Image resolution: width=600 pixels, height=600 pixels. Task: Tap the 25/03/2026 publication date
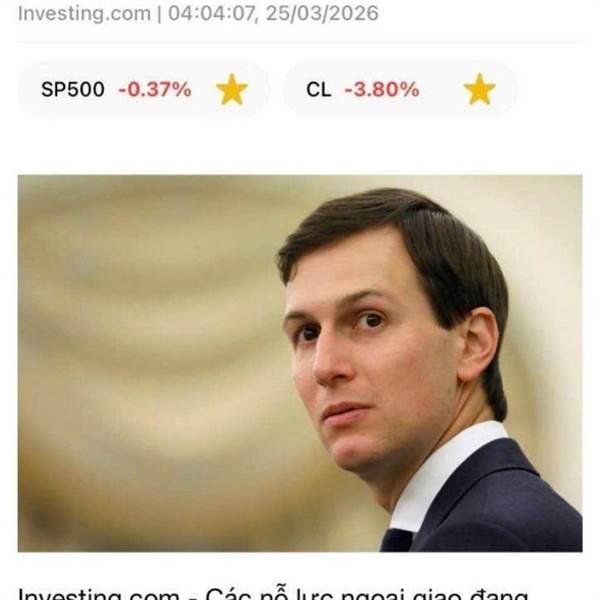(x=322, y=13)
